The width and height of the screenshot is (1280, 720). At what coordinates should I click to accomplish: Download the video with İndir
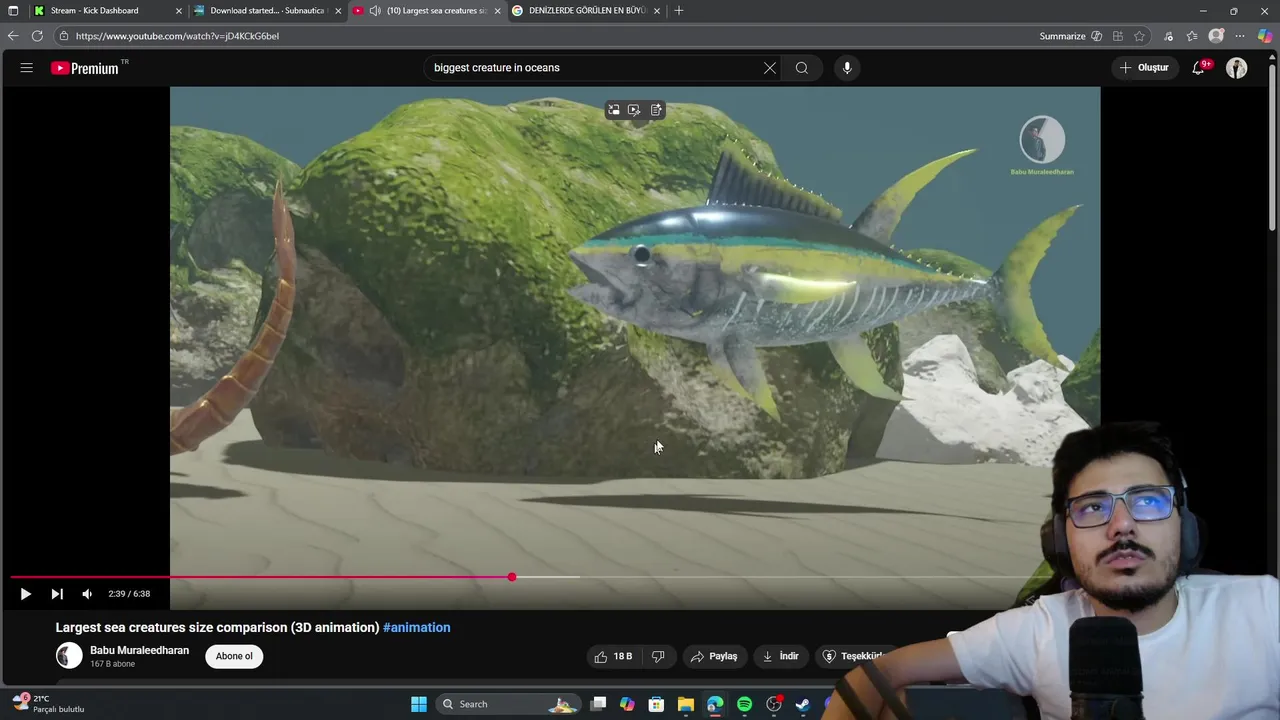pyautogui.click(x=780, y=656)
